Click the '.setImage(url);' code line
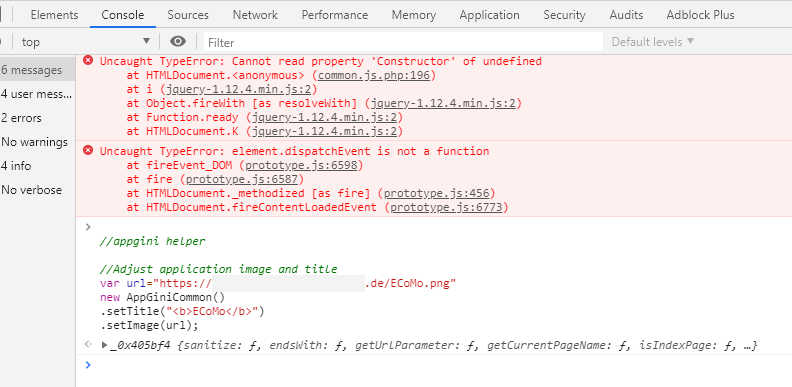The height and width of the screenshot is (387, 792). click(x=150, y=325)
